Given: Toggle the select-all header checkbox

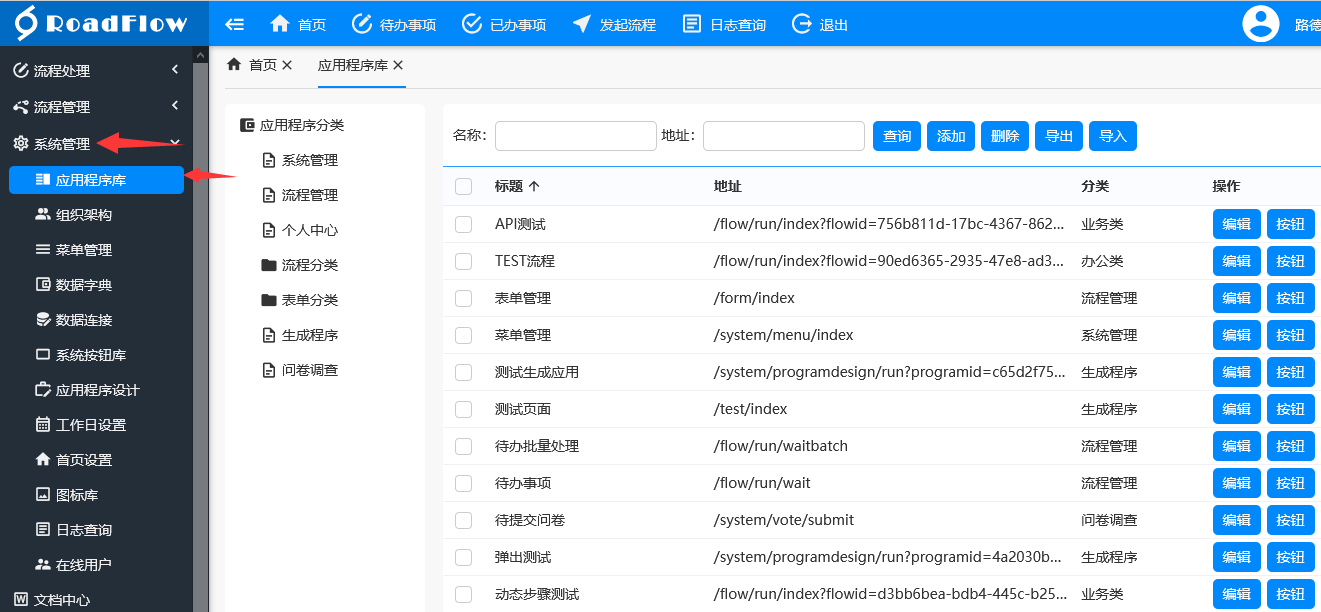Looking at the screenshot, I should pyautogui.click(x=463, y=186).
